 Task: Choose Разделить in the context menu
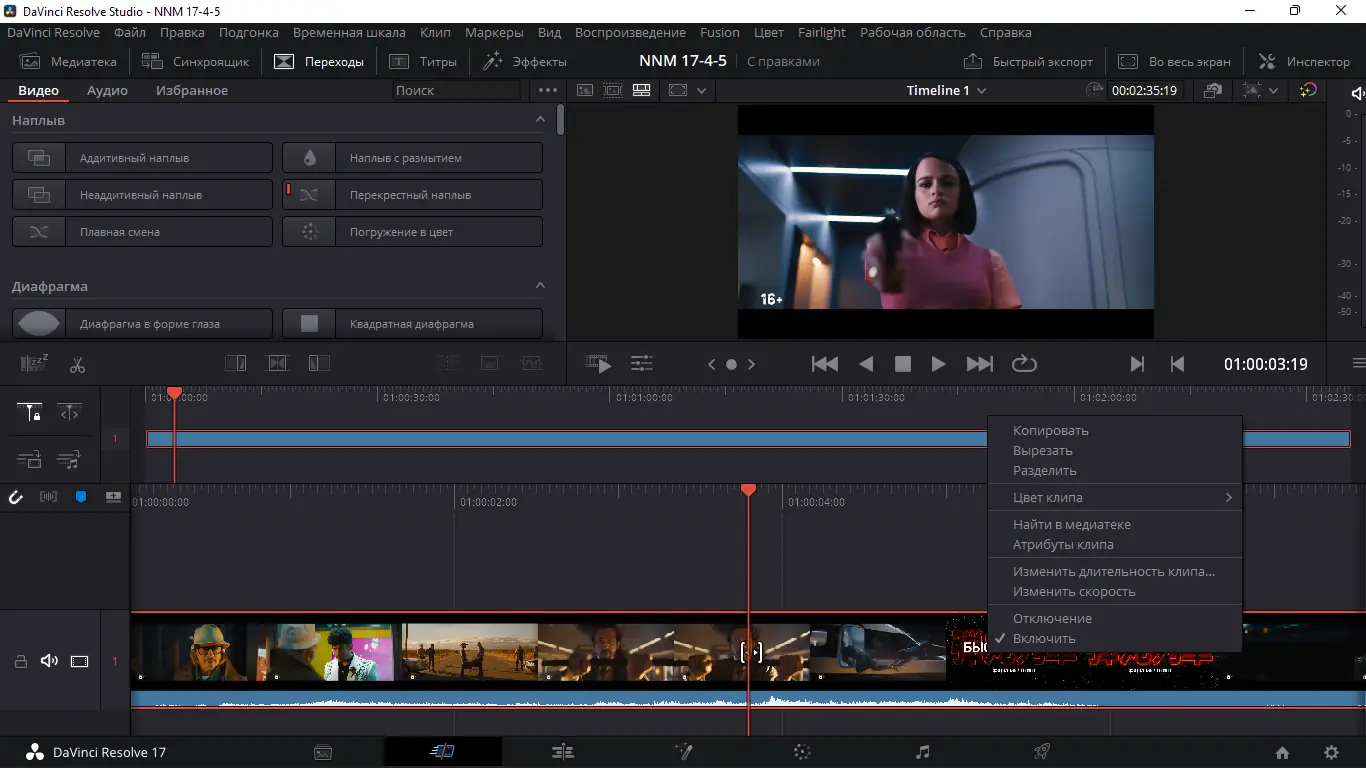coord(1044,470)
